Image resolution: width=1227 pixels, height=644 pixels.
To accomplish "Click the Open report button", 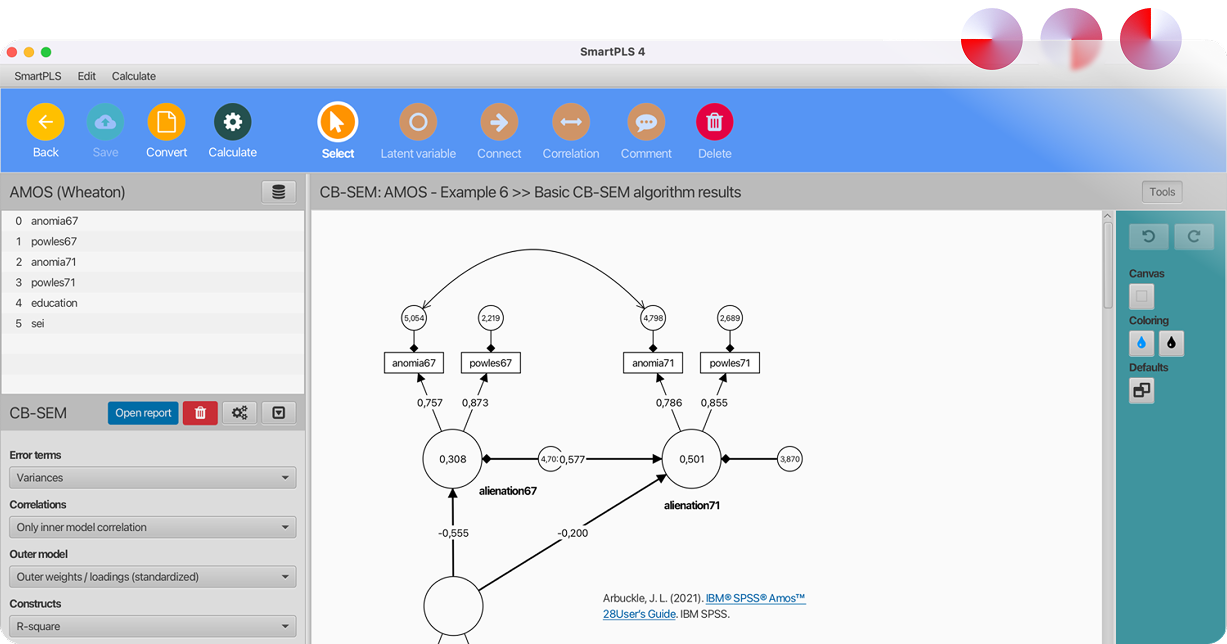I will pos(143,413).
